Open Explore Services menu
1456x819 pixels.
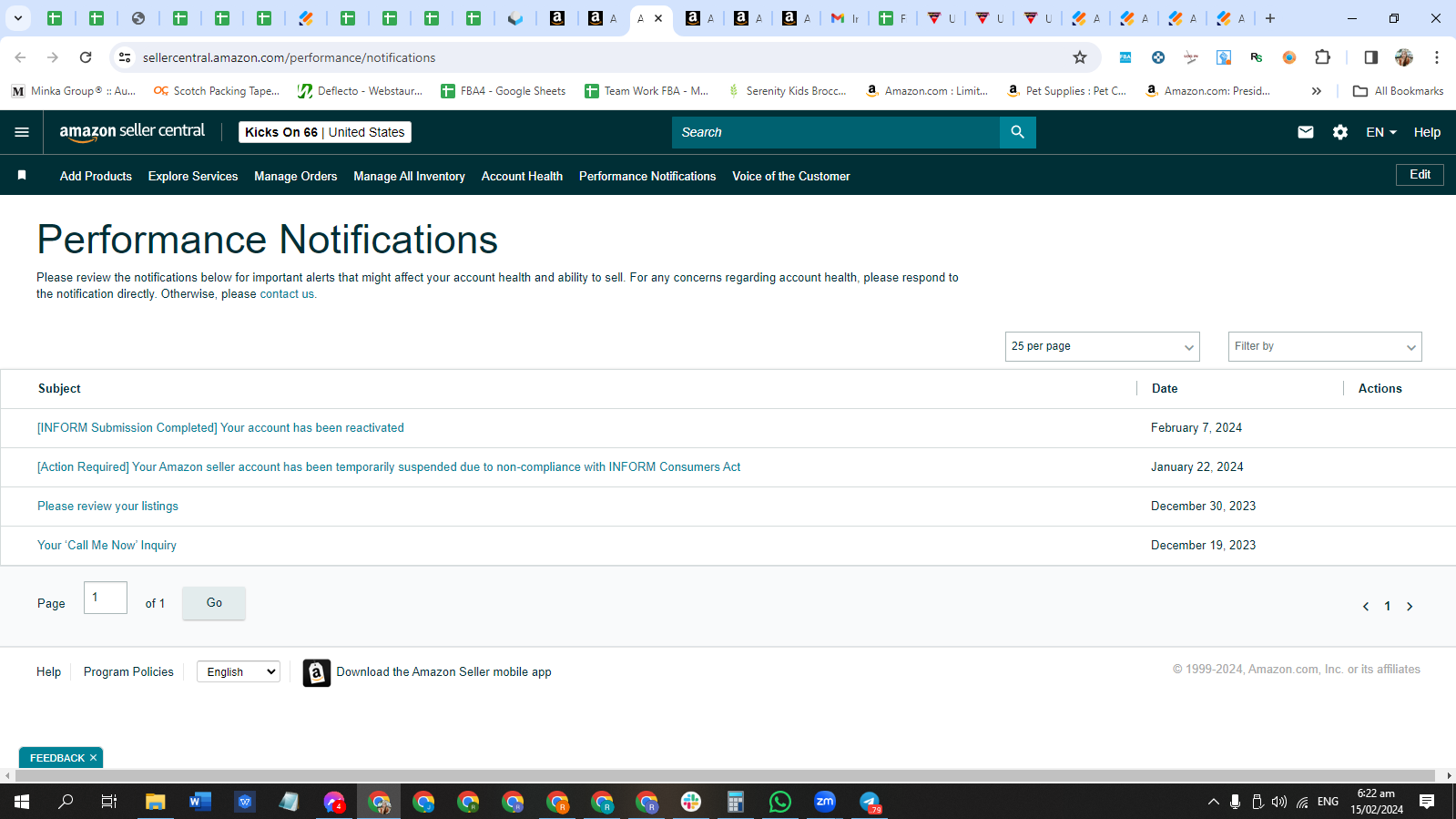click(x=193, y=176)
